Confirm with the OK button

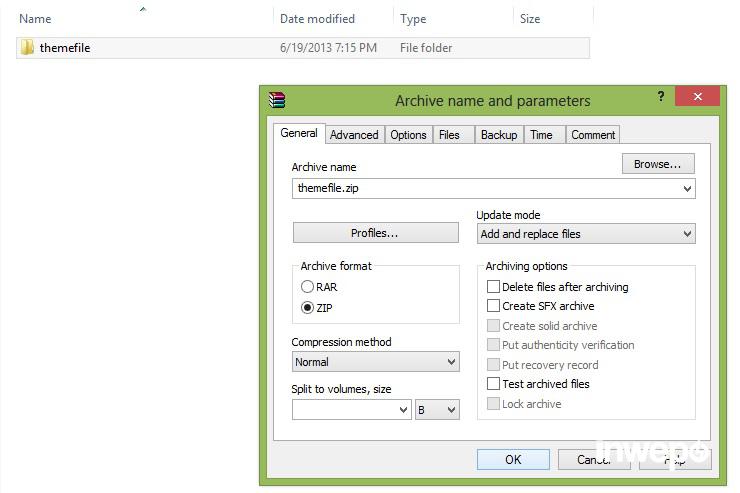(x=513, y=459)
